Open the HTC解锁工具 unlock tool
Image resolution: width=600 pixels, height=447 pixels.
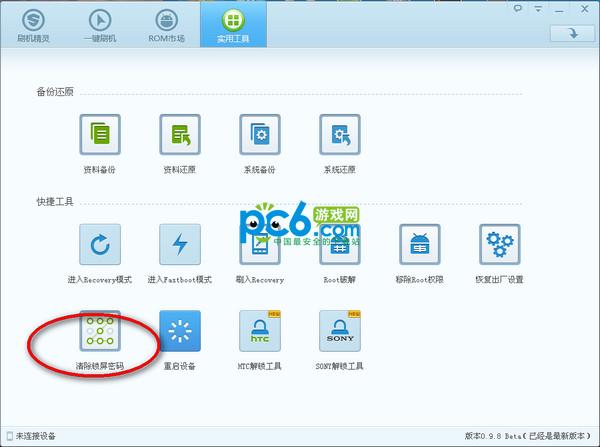(260, 331)
